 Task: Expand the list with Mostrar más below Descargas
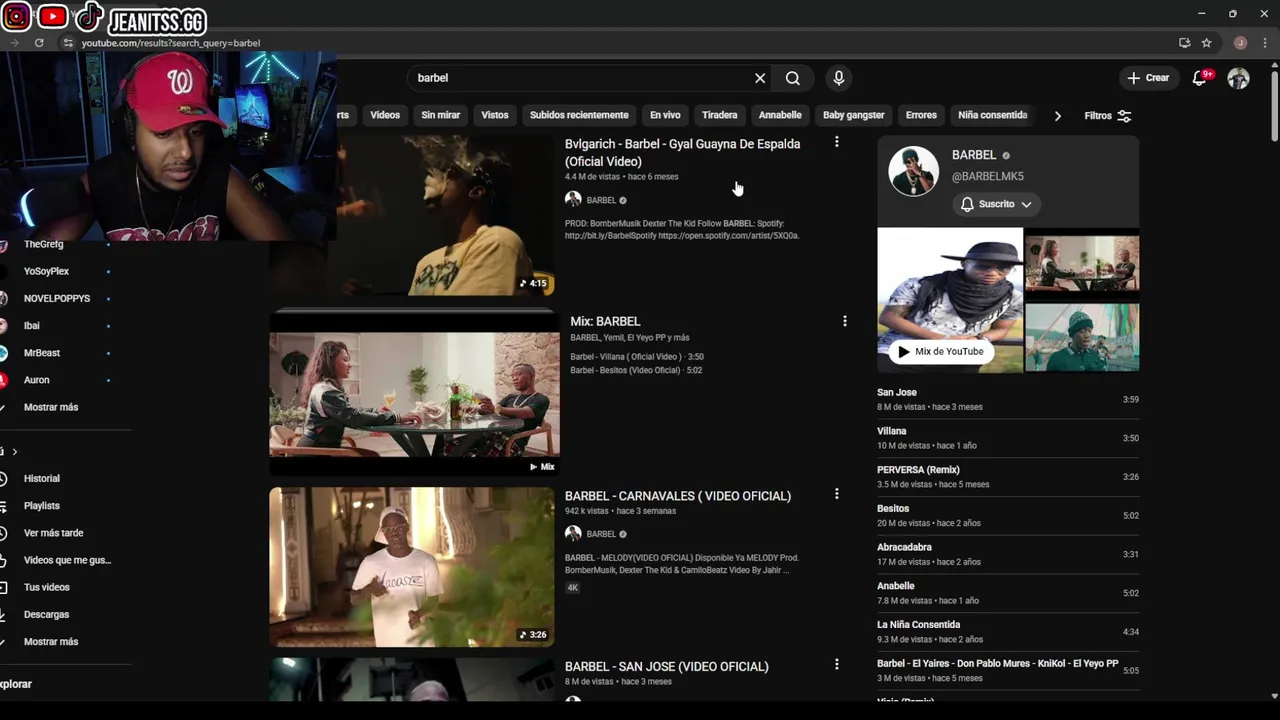point(50,641)
